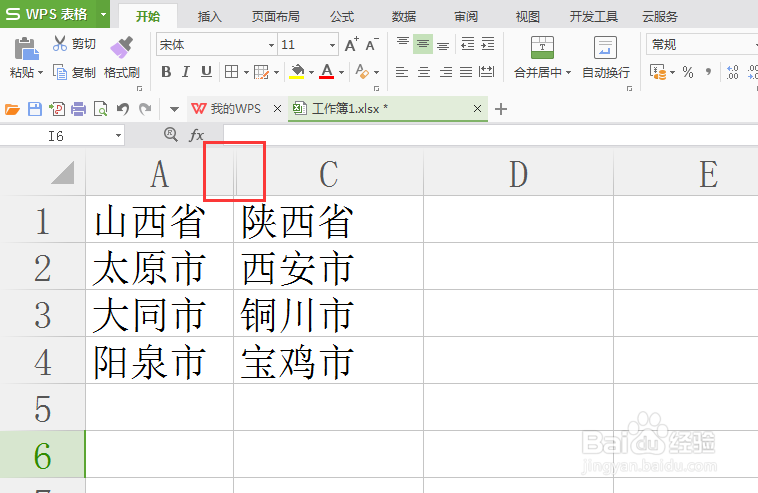Align text to bottom of cell

click(443, 44)
